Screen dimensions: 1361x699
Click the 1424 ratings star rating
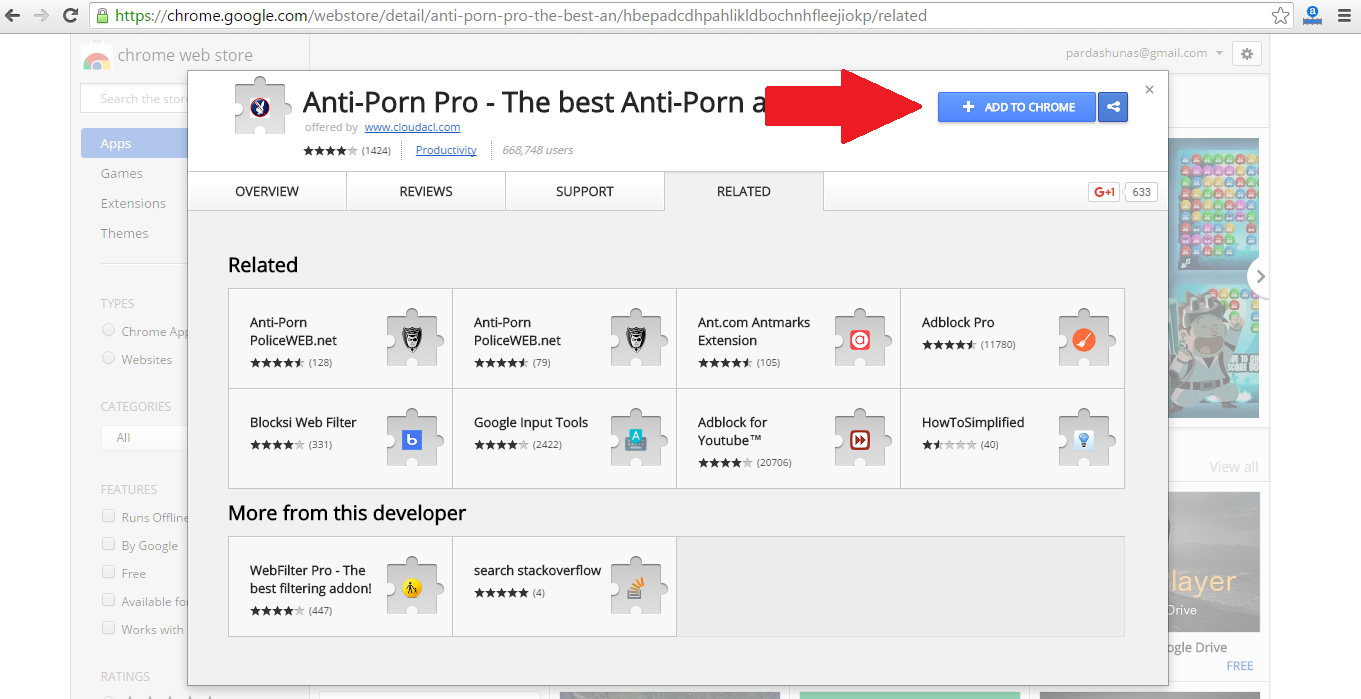[331, 150]
